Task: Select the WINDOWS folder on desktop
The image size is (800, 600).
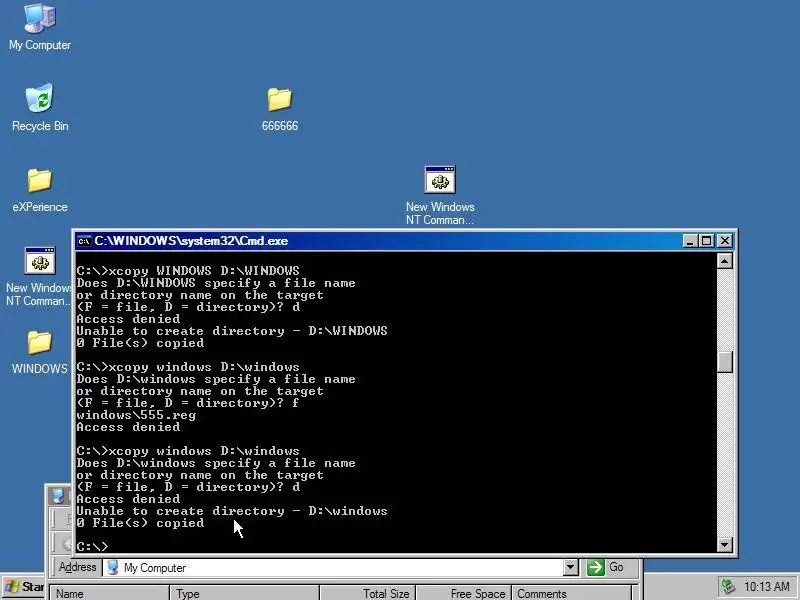Action: coord(40,352)
